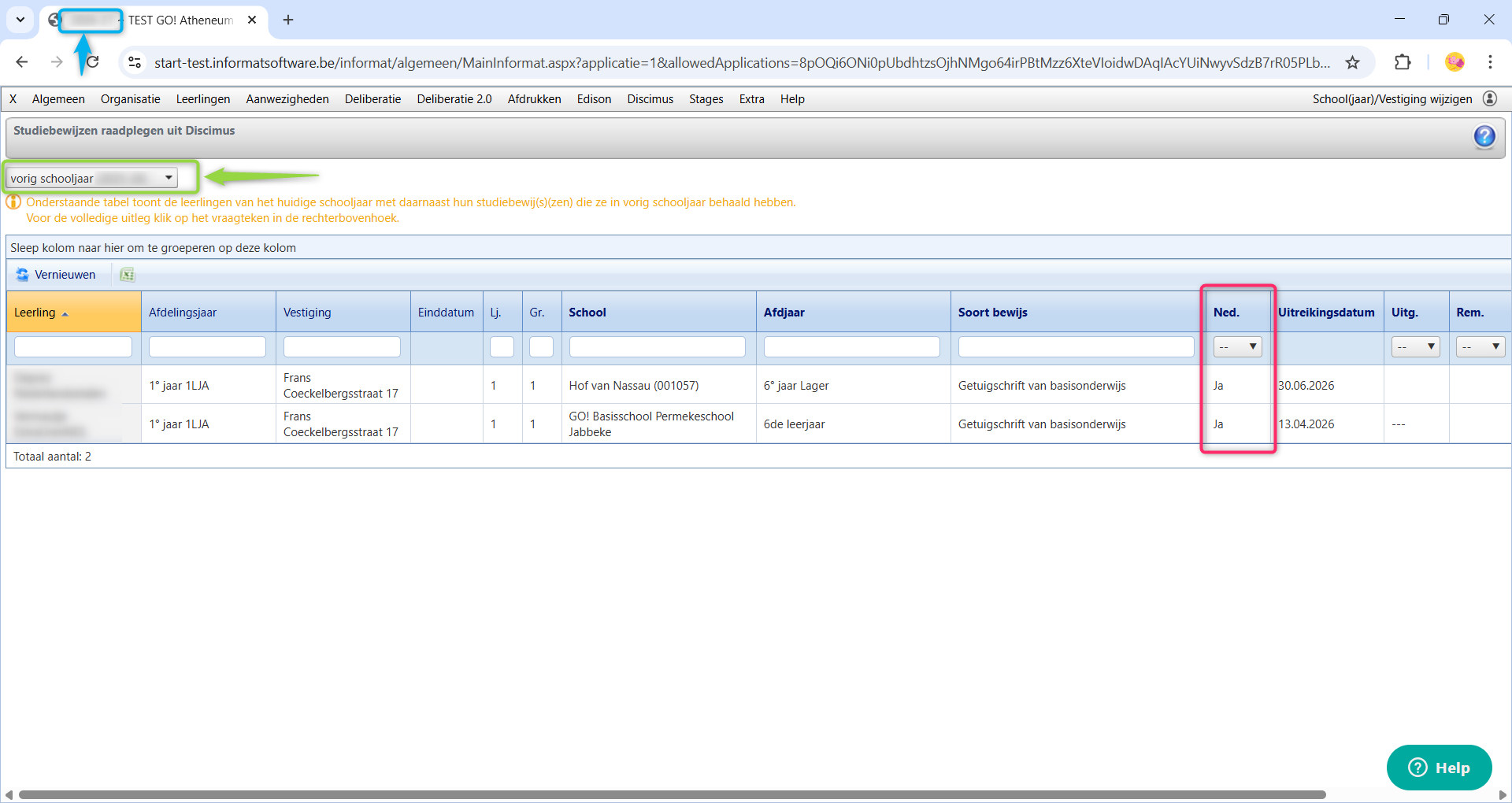
Task: Click School(jaar)/Vestiging wijzigen link
Action: (1392, 99)
